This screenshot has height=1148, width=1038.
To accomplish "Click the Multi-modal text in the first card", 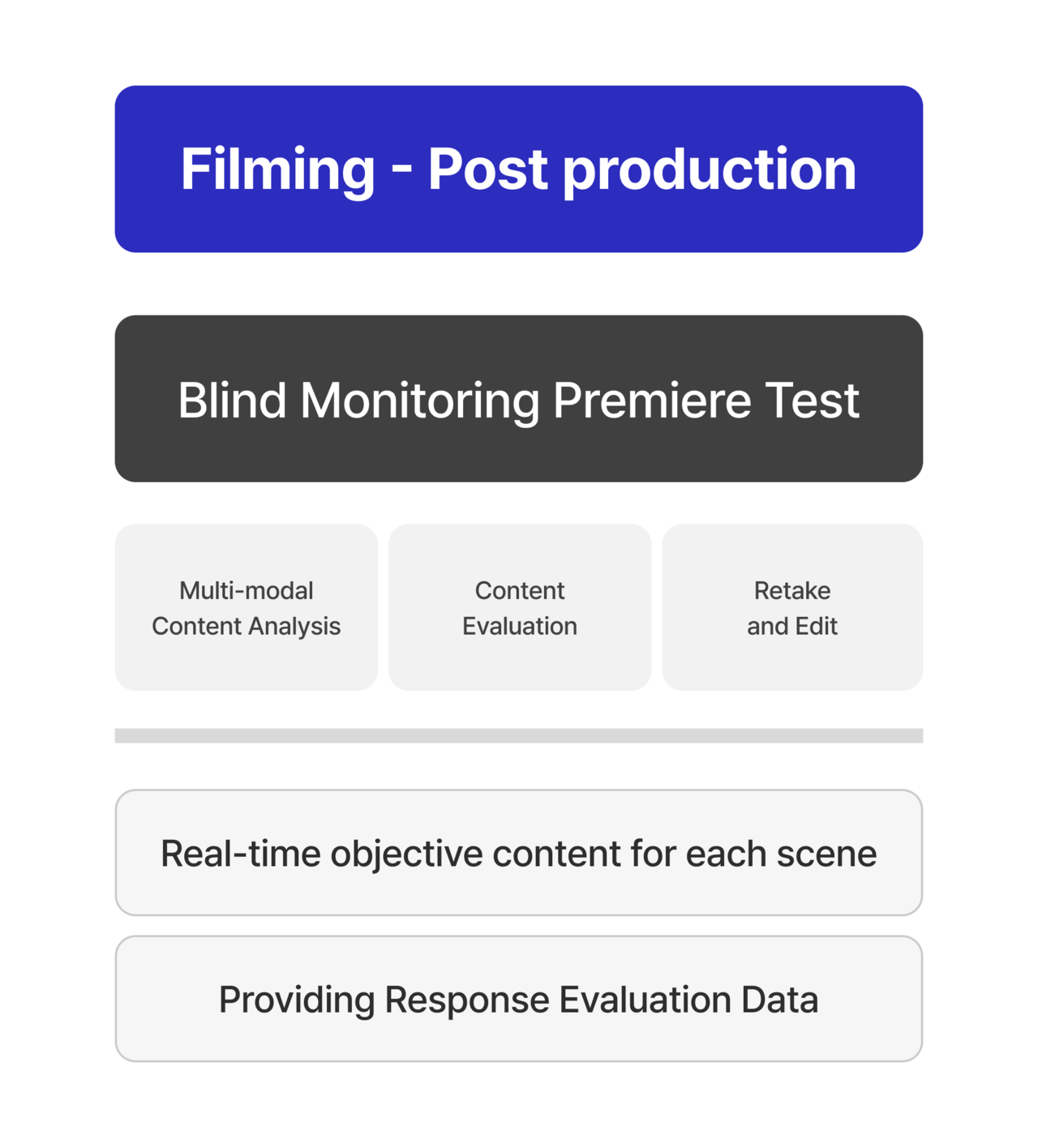I will click(x=247, y=590).
